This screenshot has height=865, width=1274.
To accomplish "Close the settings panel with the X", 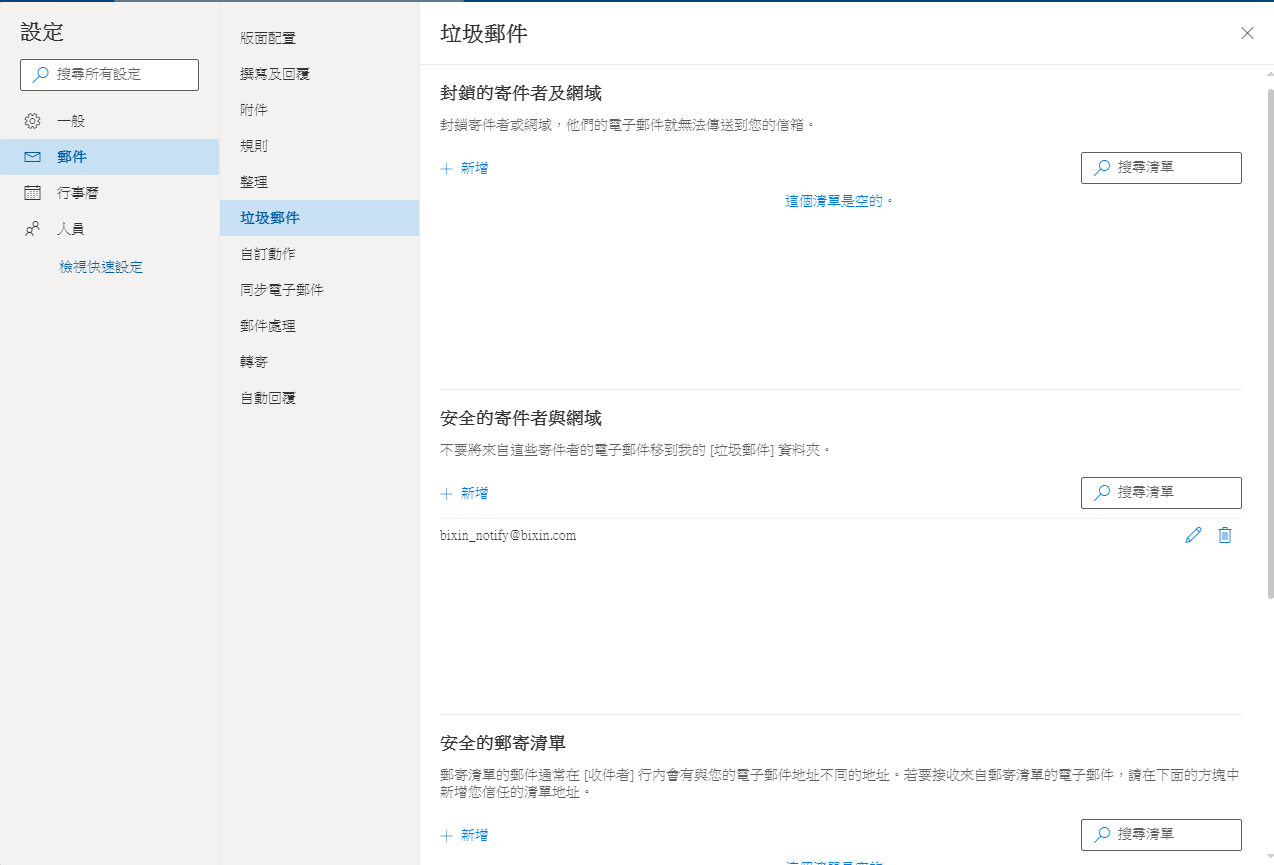I will pos(1247,33).
